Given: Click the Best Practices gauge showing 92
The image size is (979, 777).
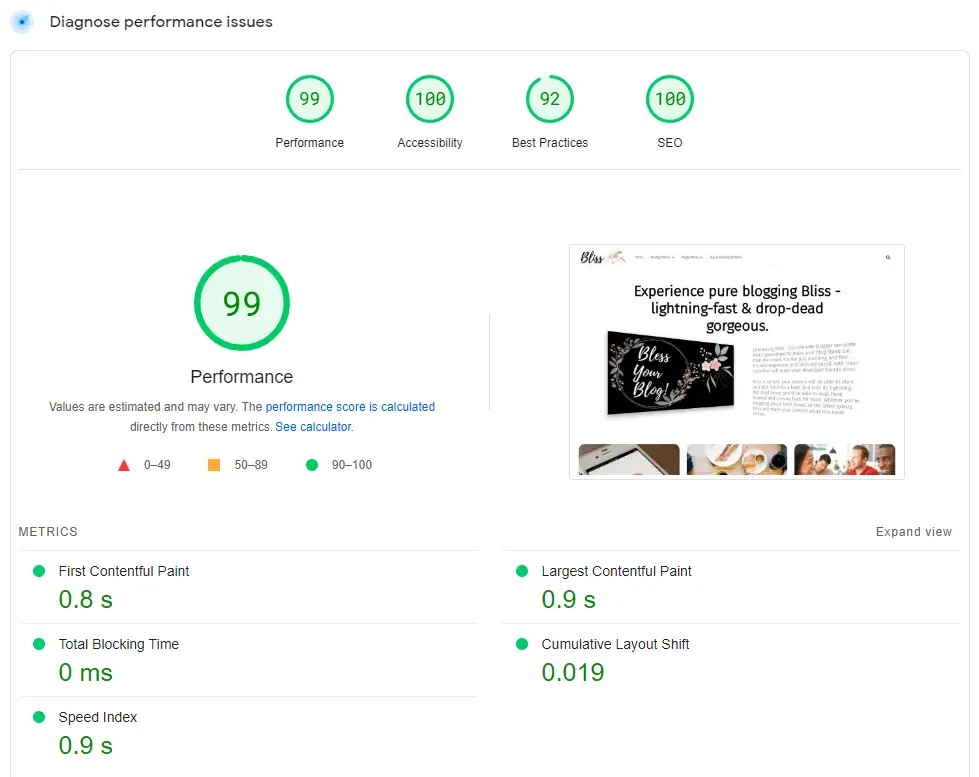Looking at the screenshot, I should 549,99.
